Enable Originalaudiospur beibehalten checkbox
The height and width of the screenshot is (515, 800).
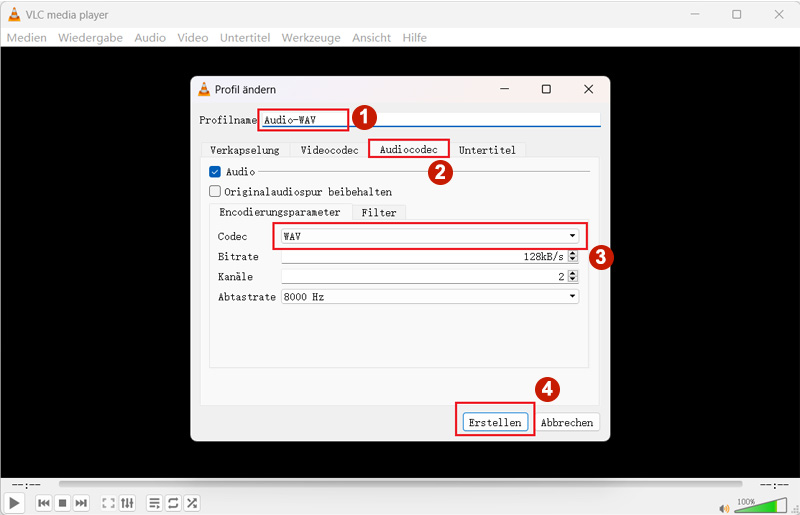(215, 191)
